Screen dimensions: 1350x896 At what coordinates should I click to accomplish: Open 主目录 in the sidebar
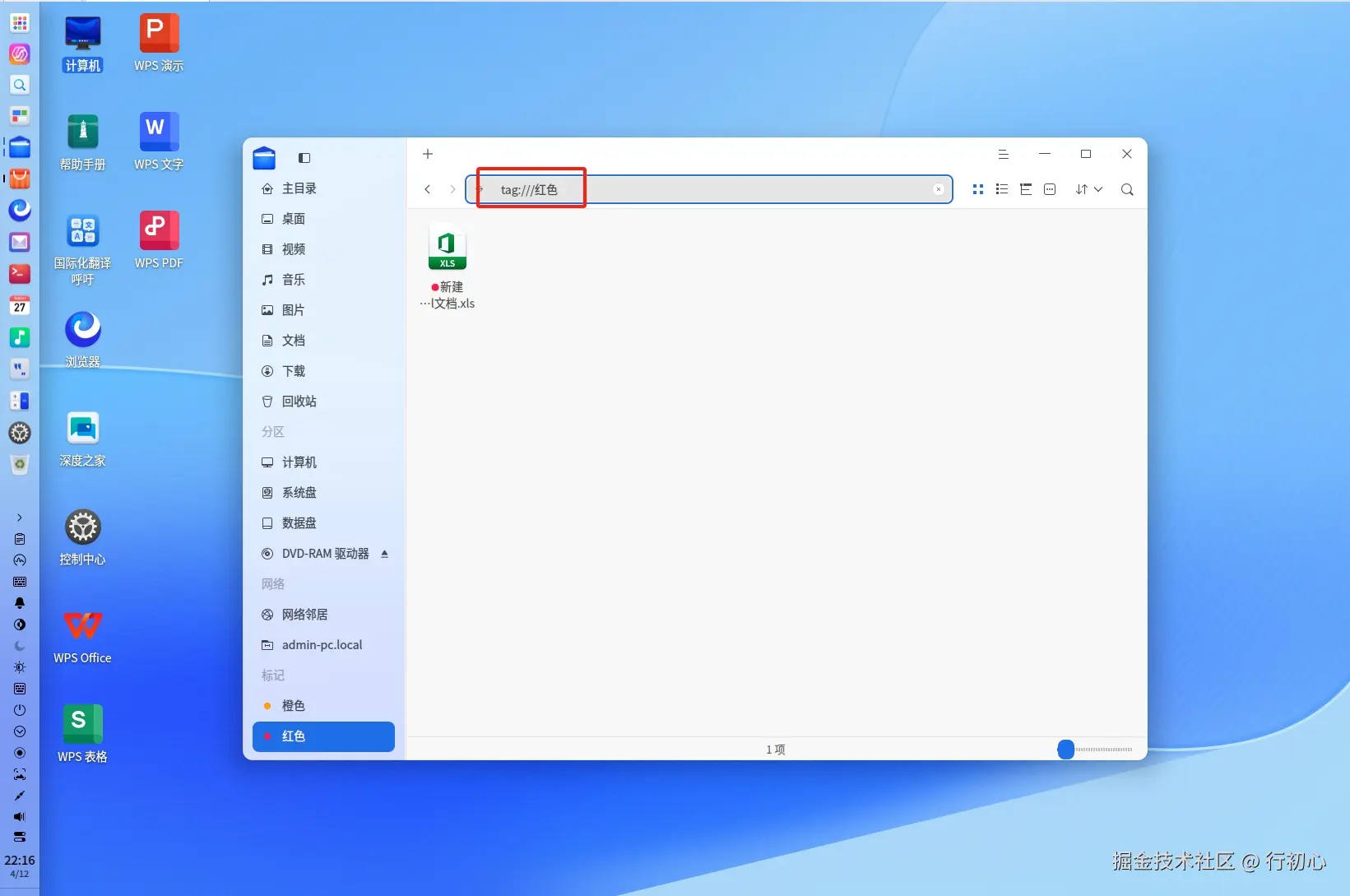[x=323, y=188]
